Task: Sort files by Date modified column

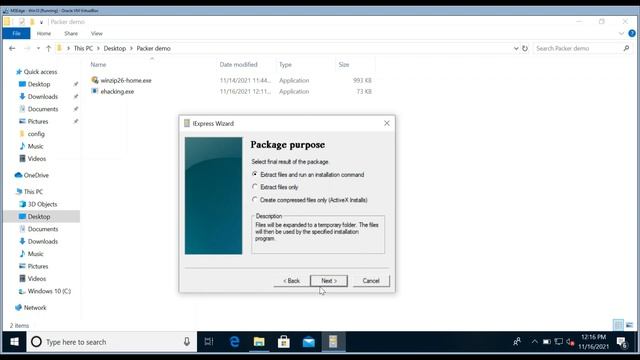Action: coord(238,64)
